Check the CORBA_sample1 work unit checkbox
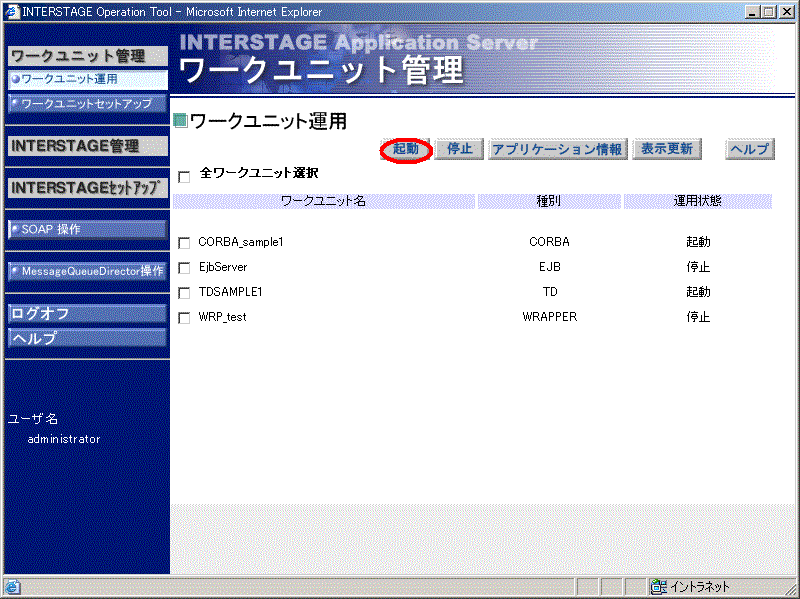 (184, 243)
